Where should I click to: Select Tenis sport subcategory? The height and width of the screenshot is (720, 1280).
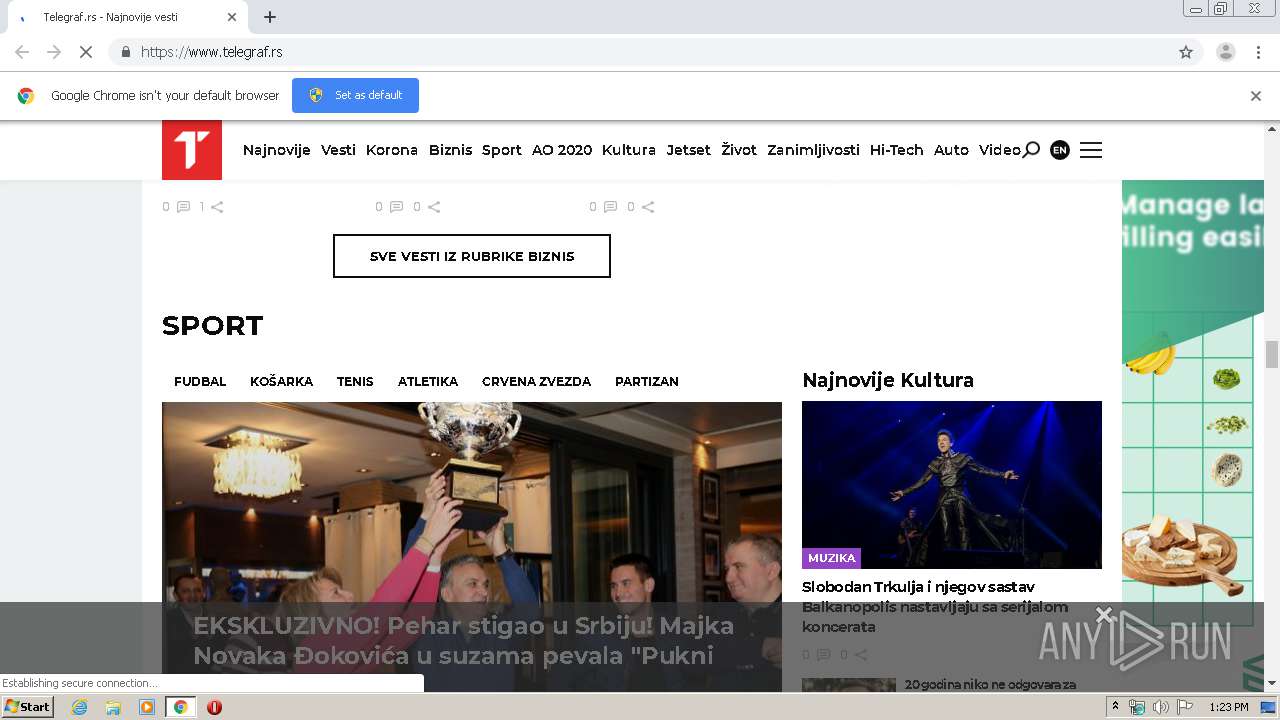[x=355, y=381]
